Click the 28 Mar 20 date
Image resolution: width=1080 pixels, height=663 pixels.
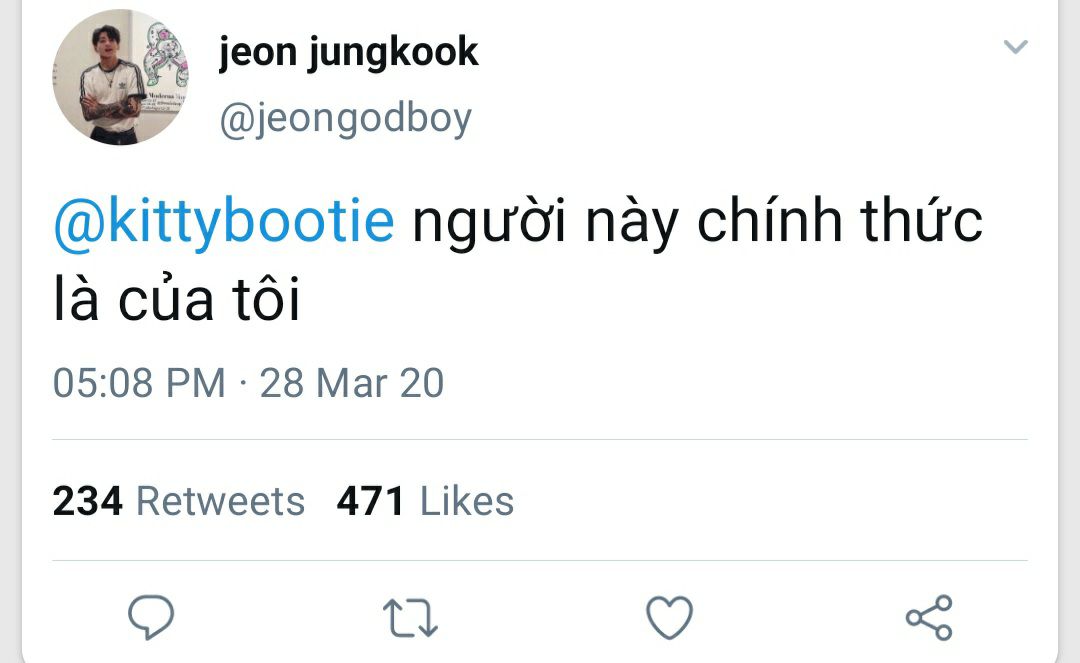pyautogui.click(x=351, y=383)
